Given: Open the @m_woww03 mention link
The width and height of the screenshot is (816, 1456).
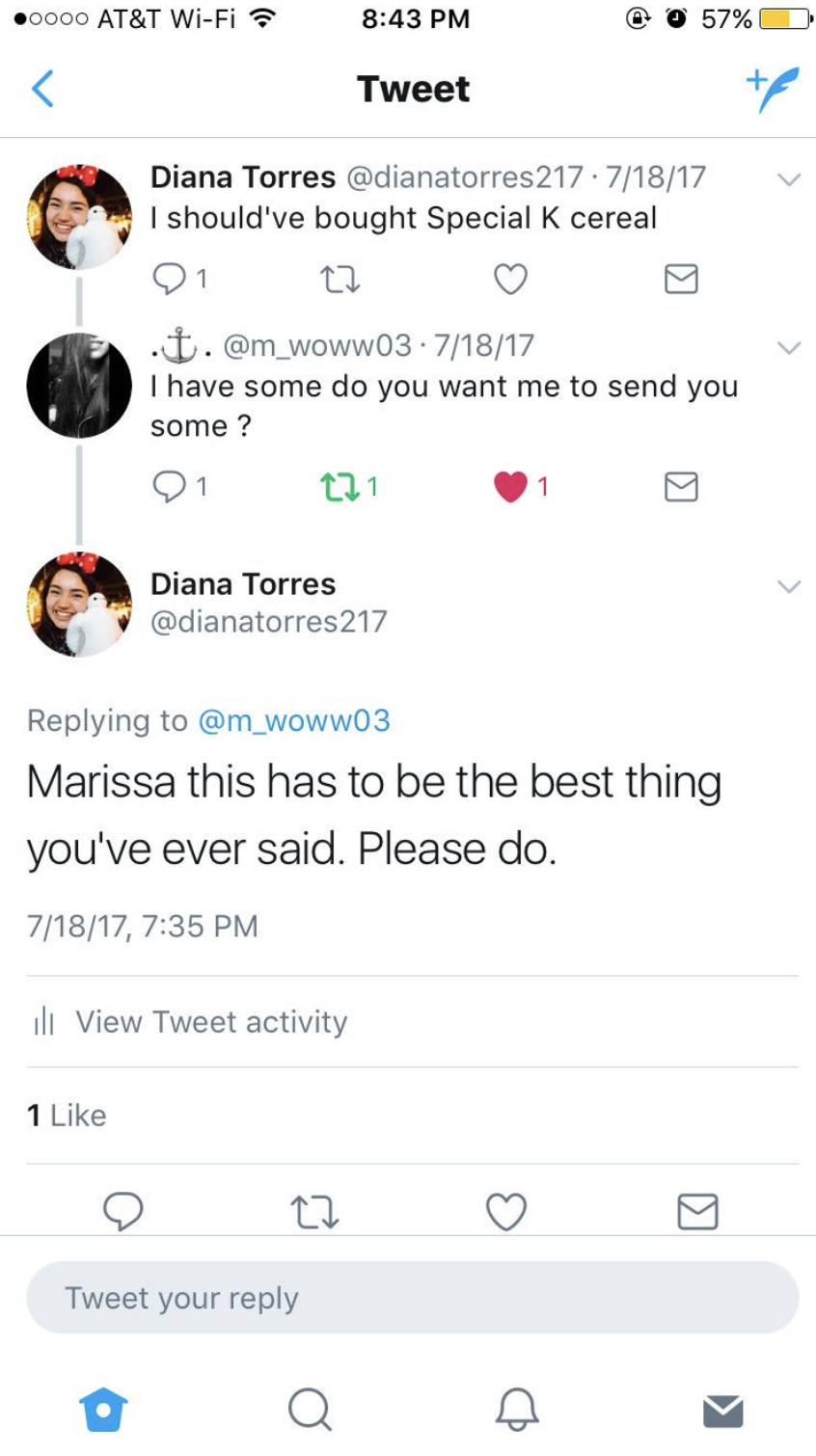Looking at the screenshot, I should [293, 720].
